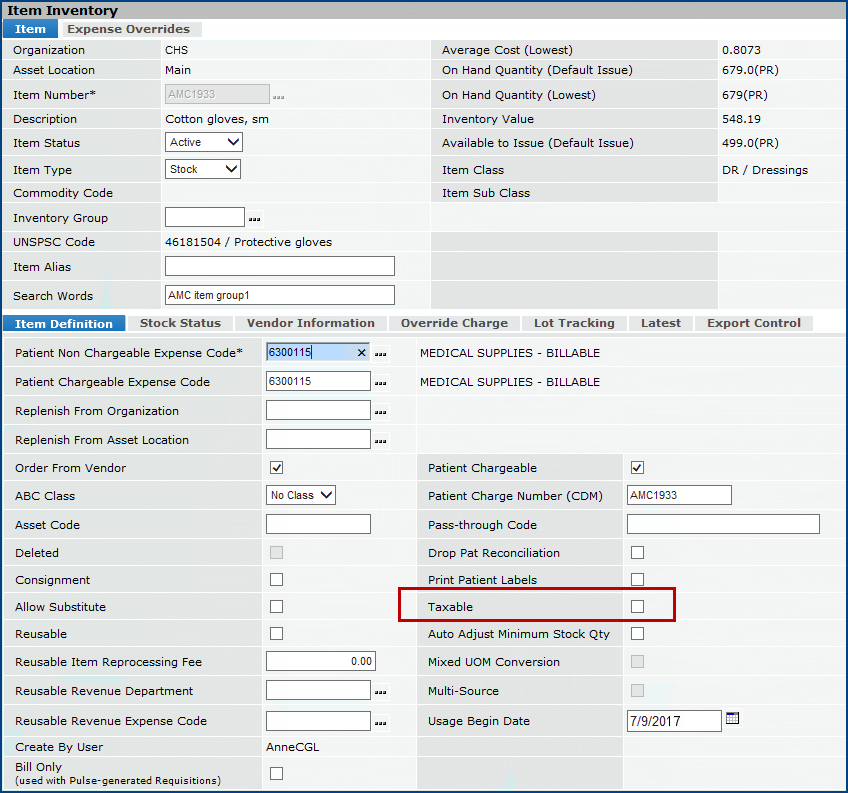Open Patient Non Chargeable Expense Code lookup
Screen dimensions: 848x793
click(380, 354)
